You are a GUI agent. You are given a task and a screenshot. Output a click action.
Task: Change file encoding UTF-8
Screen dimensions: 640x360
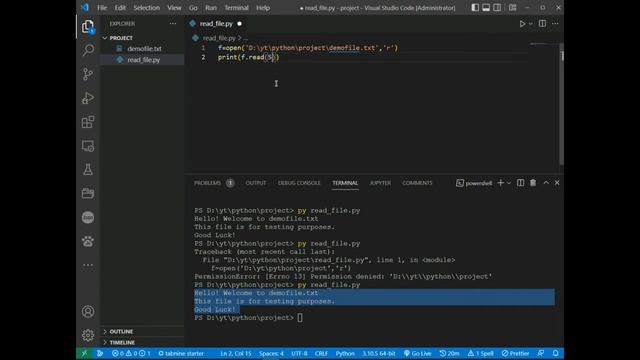coord(299,353)
